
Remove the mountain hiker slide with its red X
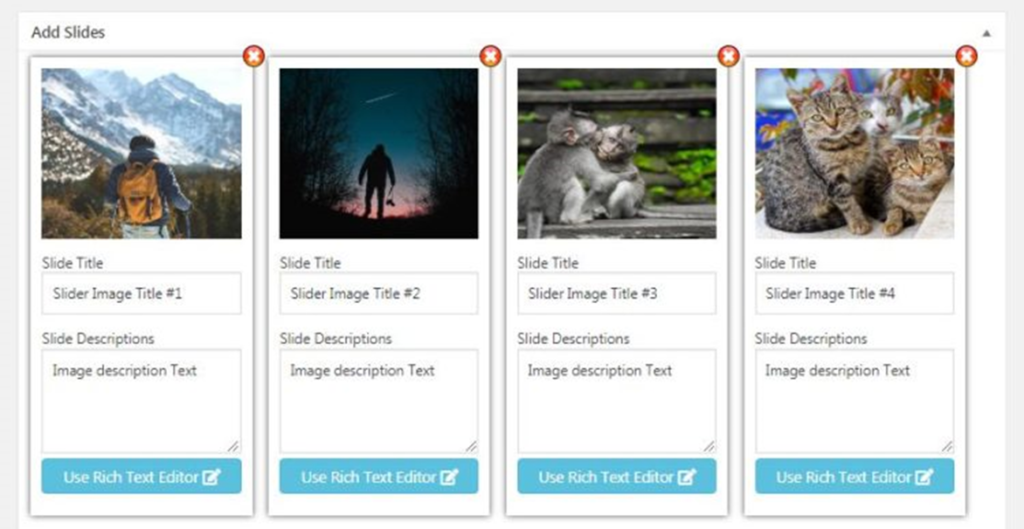(253, 56)
